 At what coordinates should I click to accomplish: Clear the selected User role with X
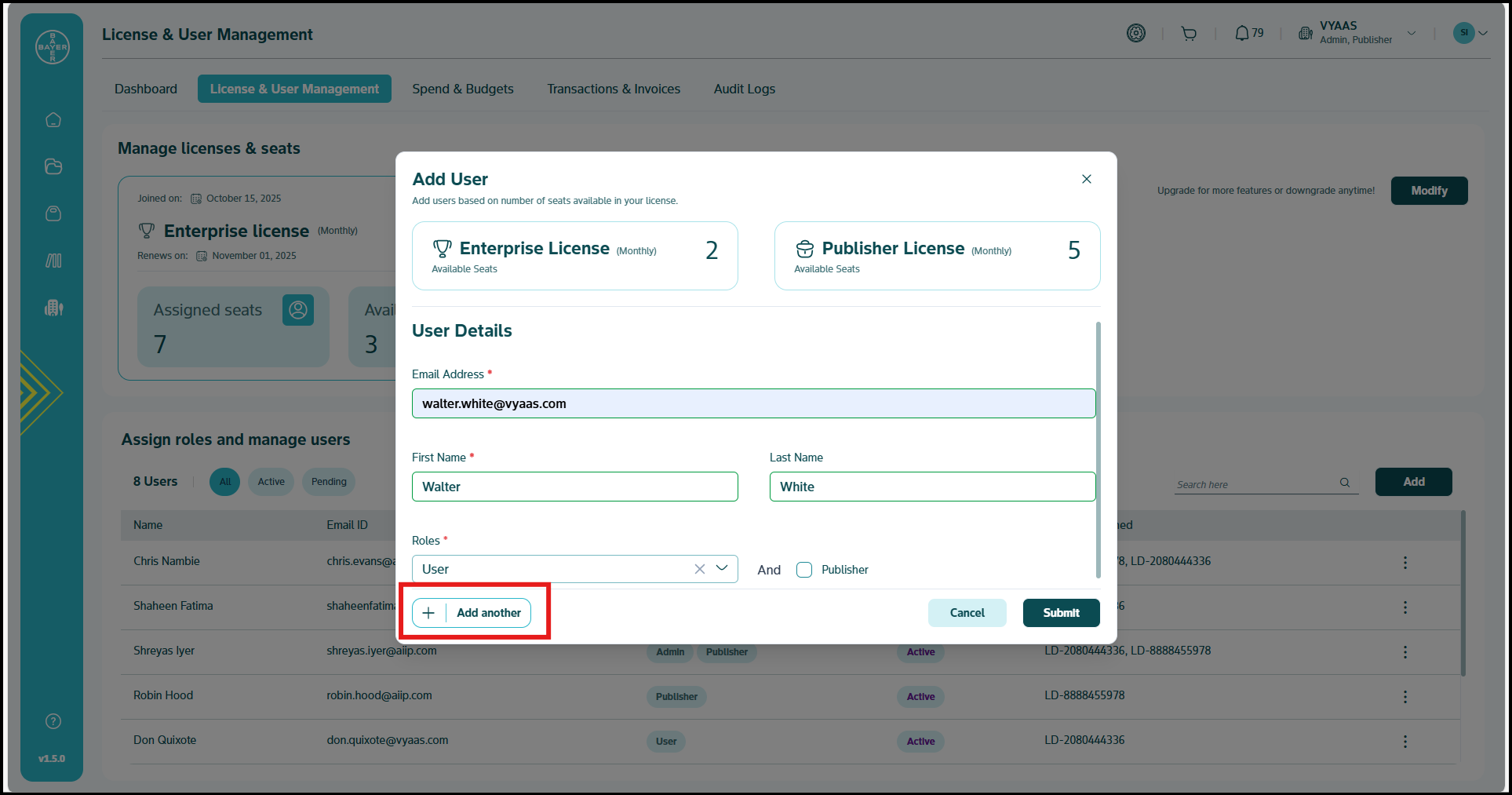699,569
